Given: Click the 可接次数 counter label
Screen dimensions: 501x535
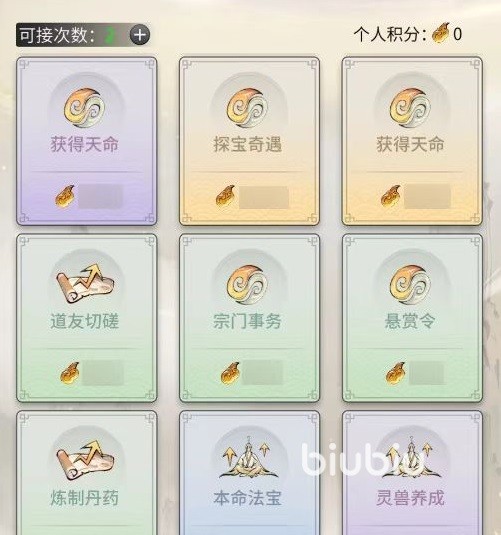Looking at the screenshot, I should point(57,35).
